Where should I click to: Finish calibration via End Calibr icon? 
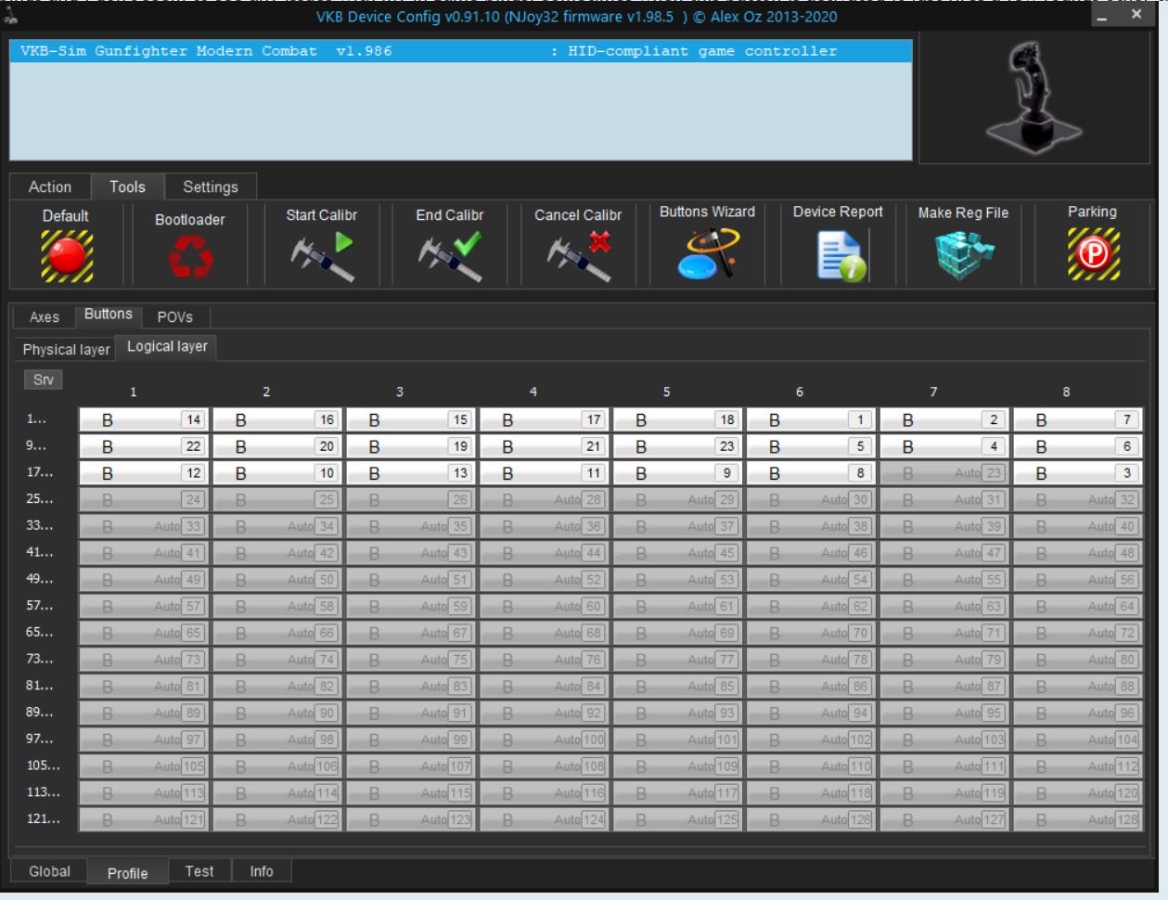point(450,256)
